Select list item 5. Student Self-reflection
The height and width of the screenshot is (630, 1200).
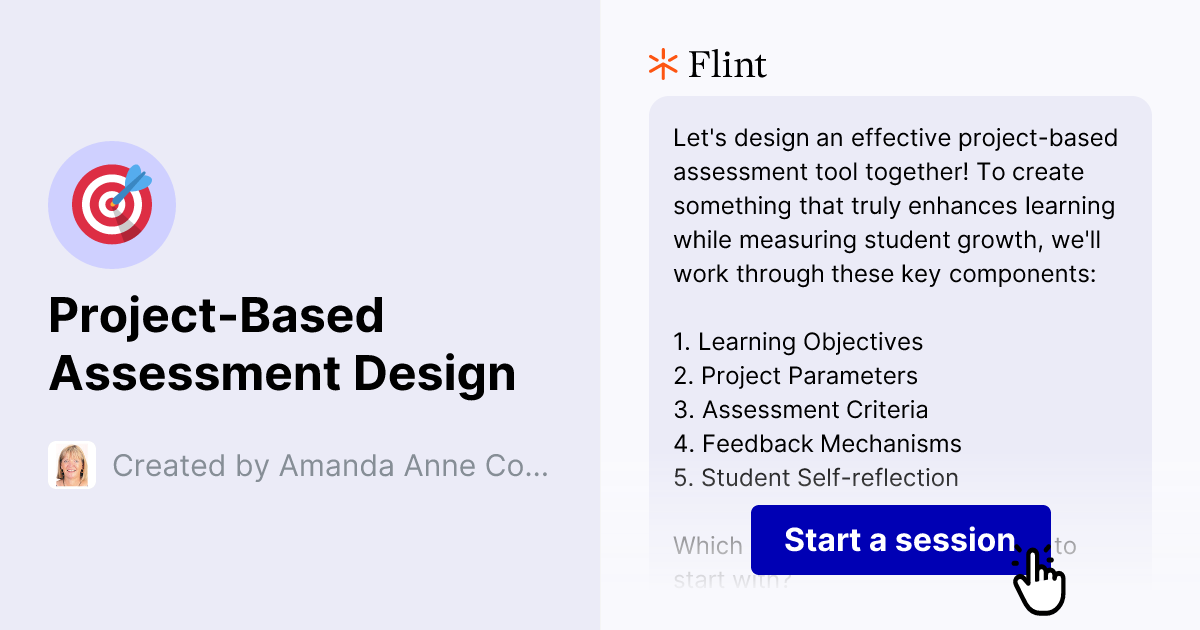(x=815, y=477)
